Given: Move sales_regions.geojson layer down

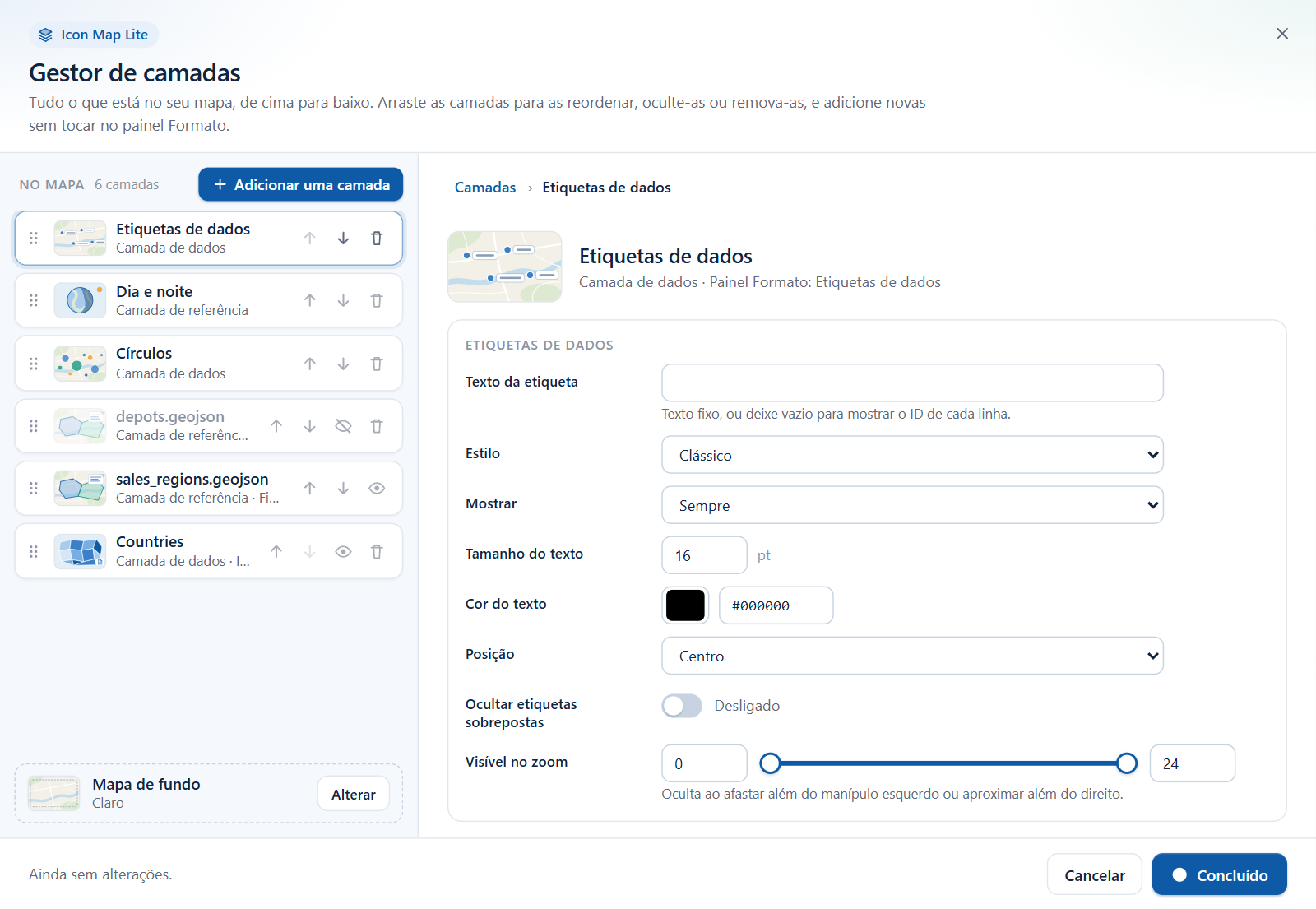Looking at the screenshot, I should pyautogui.click(x=343, y=488).
